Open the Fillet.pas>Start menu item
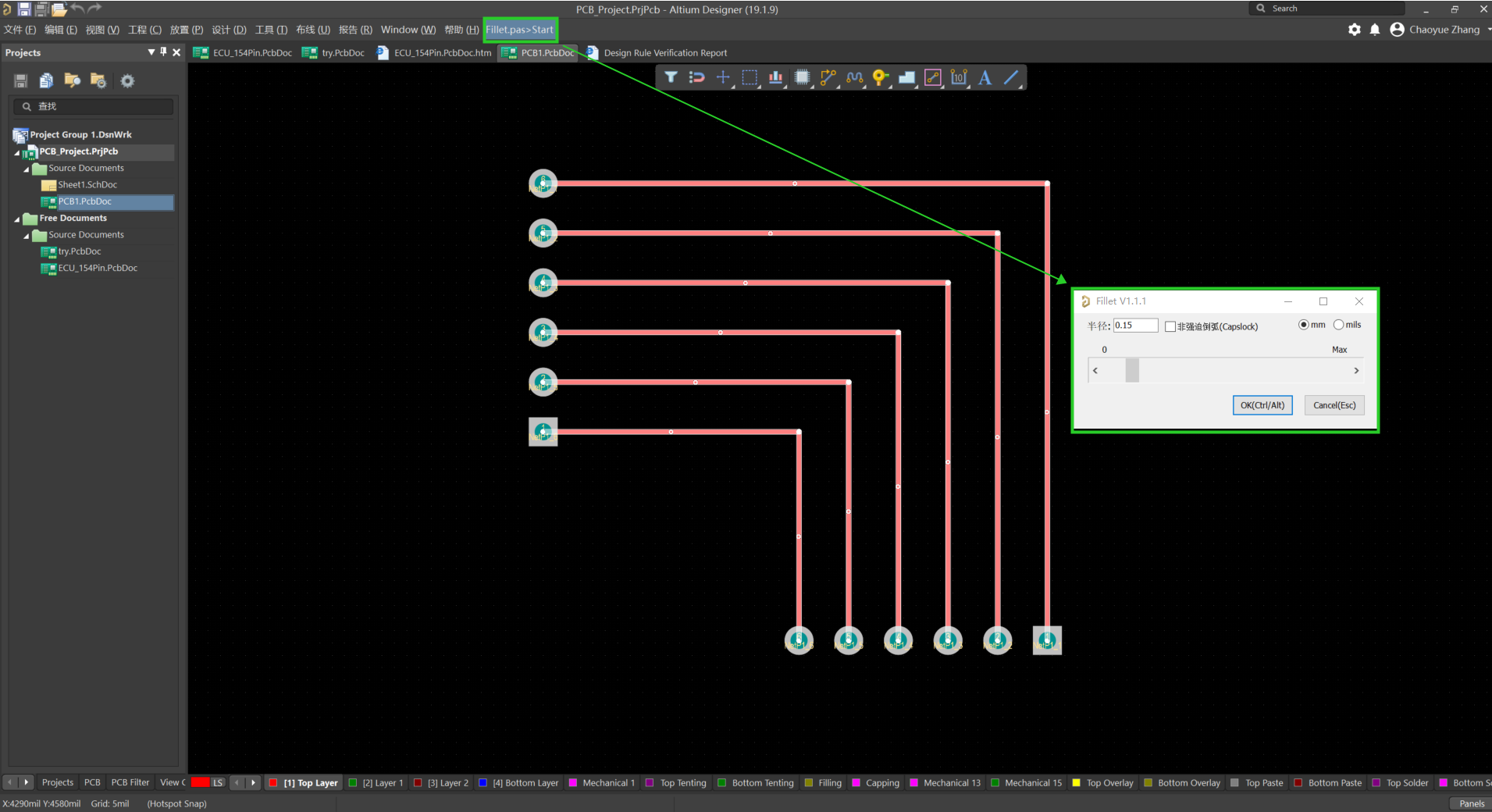 pyautogui.click(x=520, y=30)
